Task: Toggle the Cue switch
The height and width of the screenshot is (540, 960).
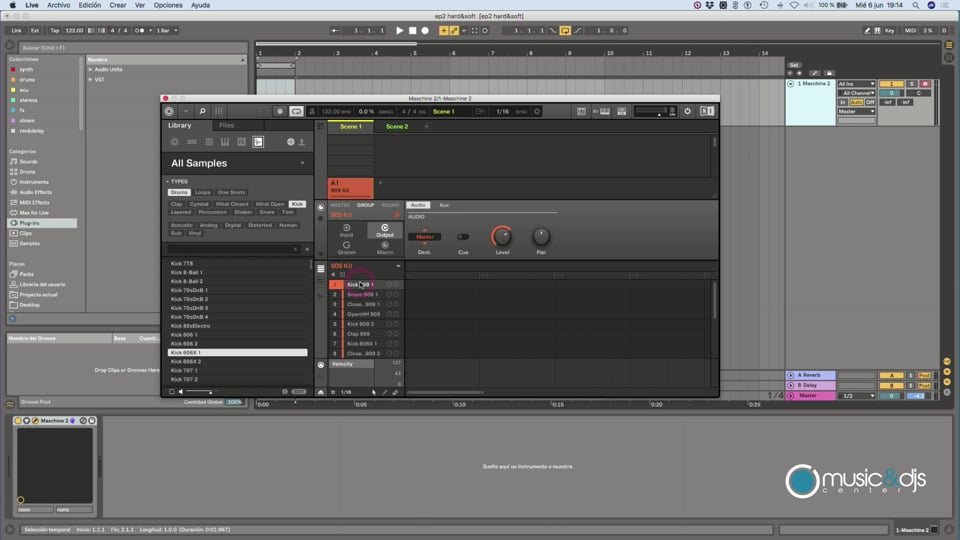Action: coord(463,237)
